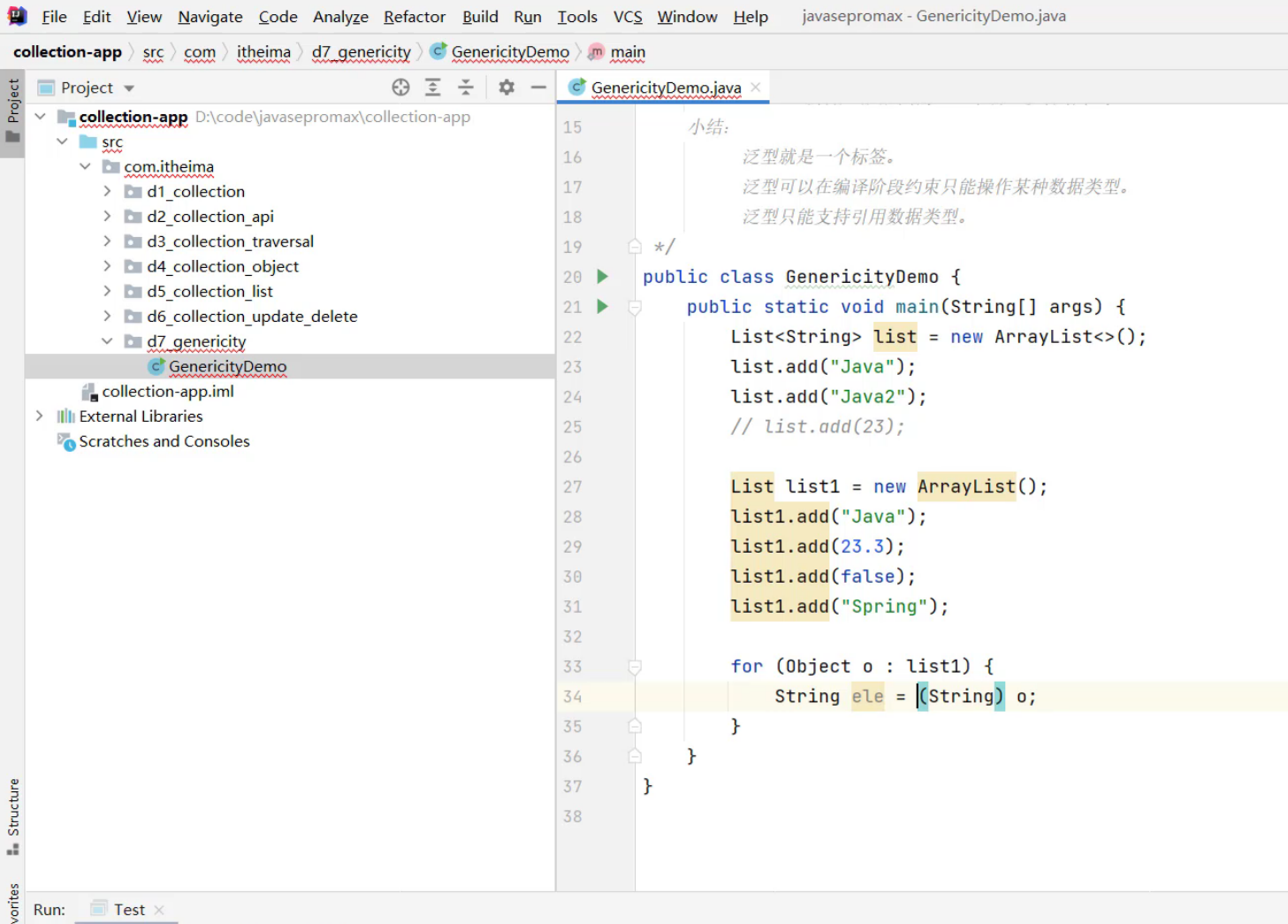
Task: Click the main method icon in breadcrumb
Action: pyautogui.click(x=597, y=52)
